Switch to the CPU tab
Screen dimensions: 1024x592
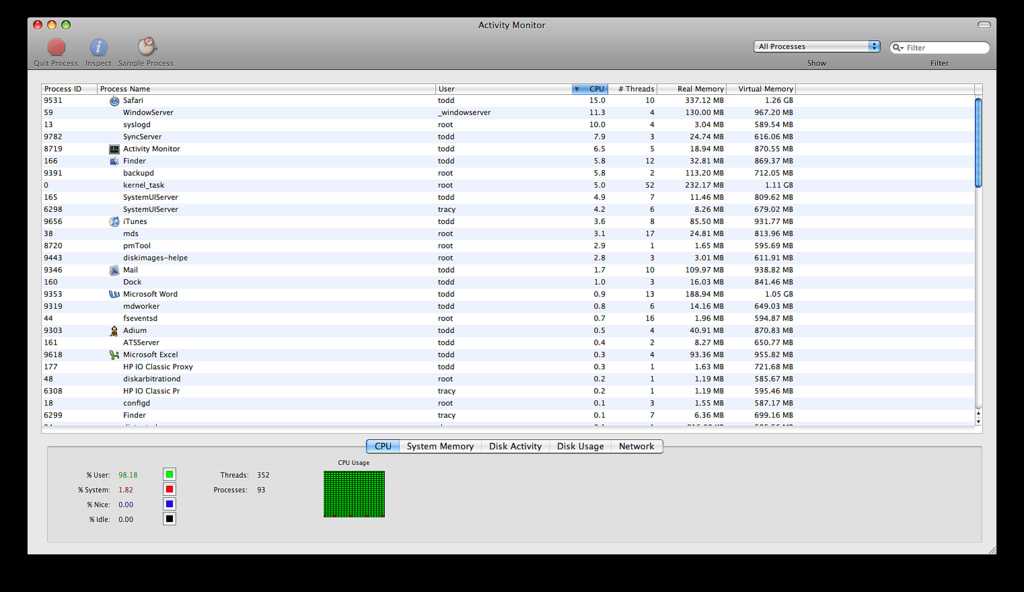tap(383, 446)
